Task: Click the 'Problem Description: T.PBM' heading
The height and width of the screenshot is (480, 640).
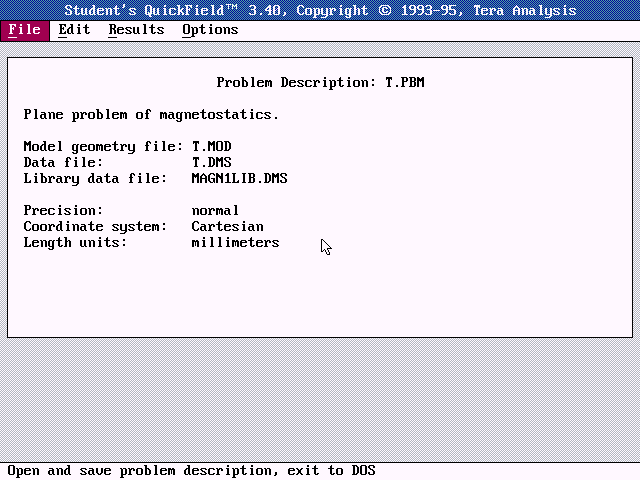Action: 320,82
